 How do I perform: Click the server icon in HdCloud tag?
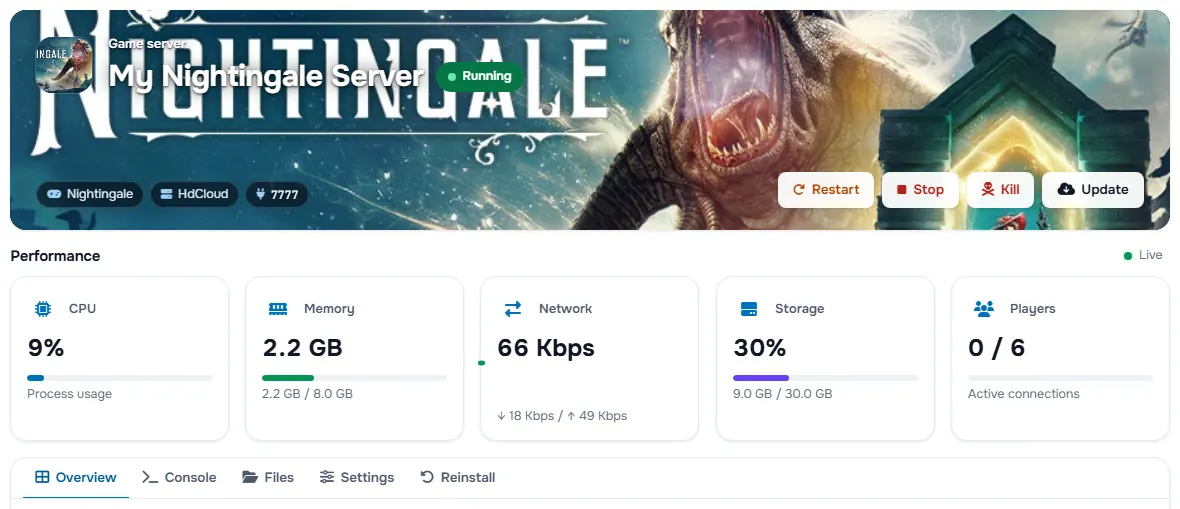[x=166, y=194]
